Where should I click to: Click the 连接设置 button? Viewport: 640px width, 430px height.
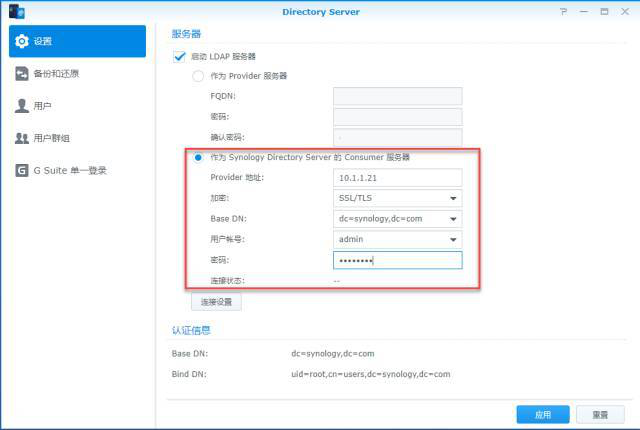(216, 302)
